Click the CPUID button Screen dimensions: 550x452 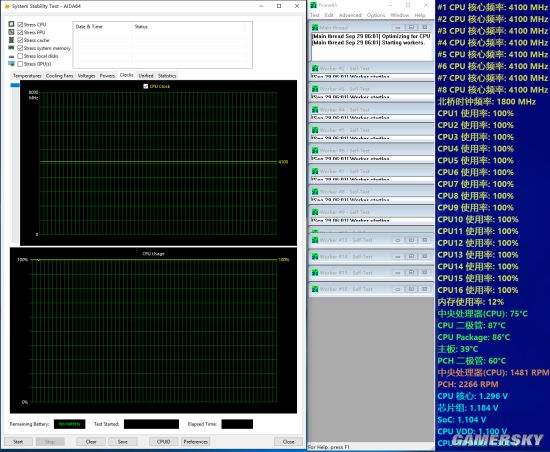point(163,441)
